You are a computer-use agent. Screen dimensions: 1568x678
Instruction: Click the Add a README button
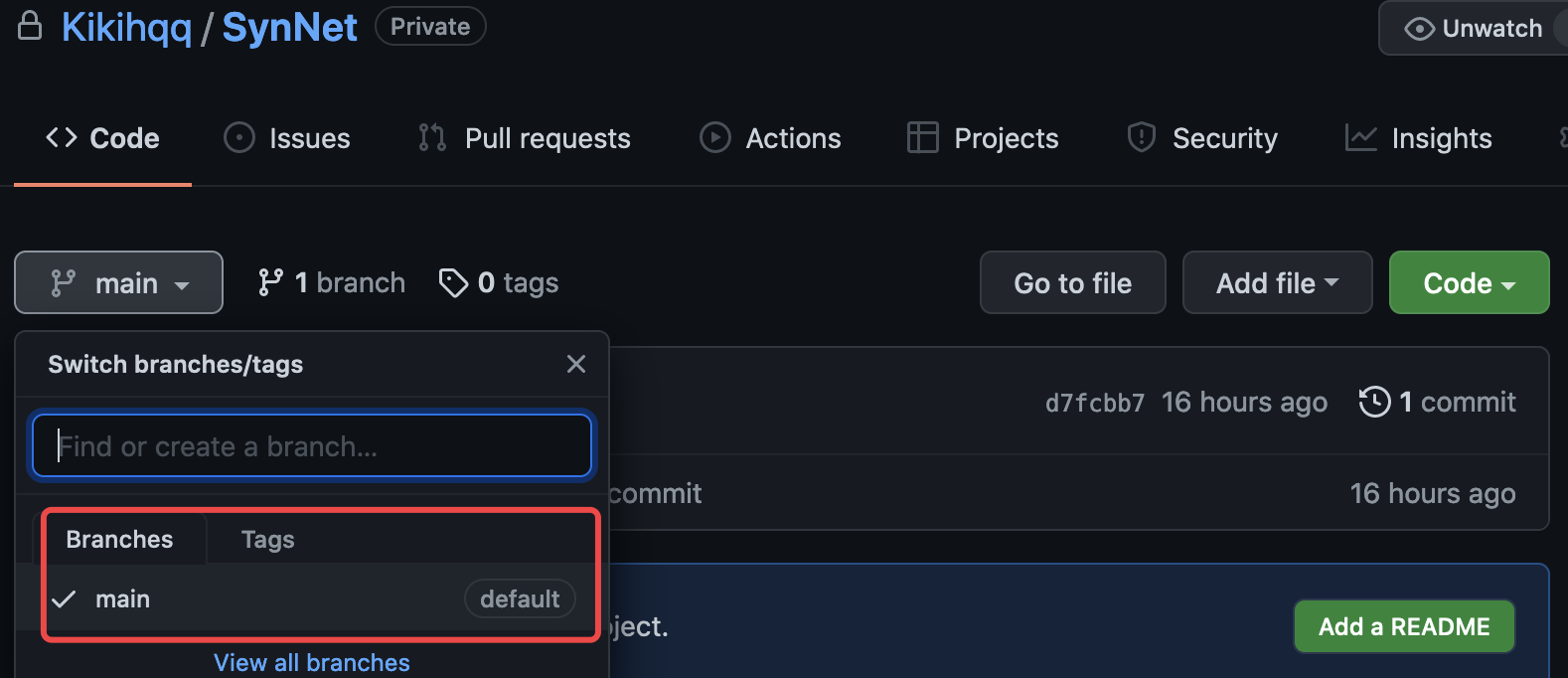tap(1404, 626)
